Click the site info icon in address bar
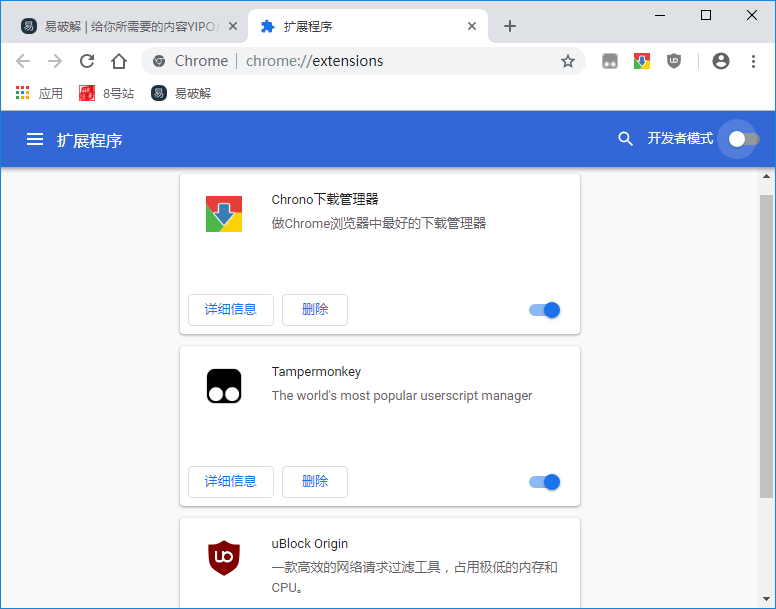The image size is (776, 609). pos(159,61)
